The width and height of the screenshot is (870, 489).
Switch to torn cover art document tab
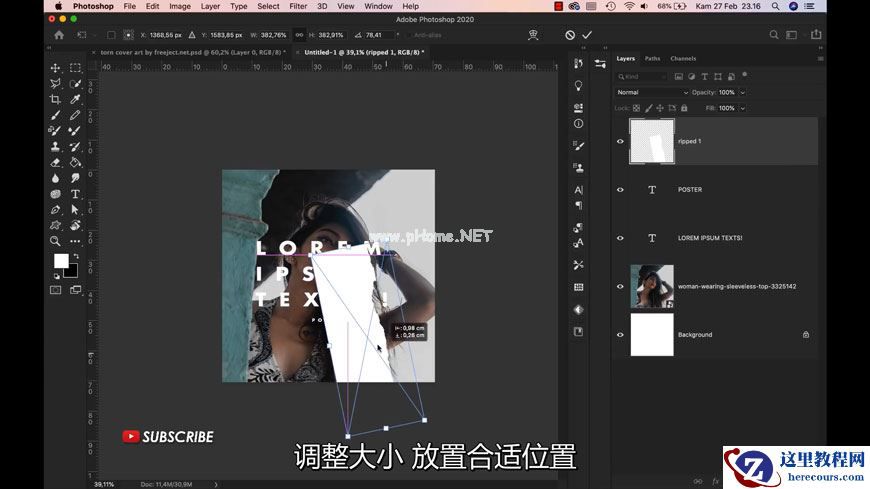coord(192,52)
